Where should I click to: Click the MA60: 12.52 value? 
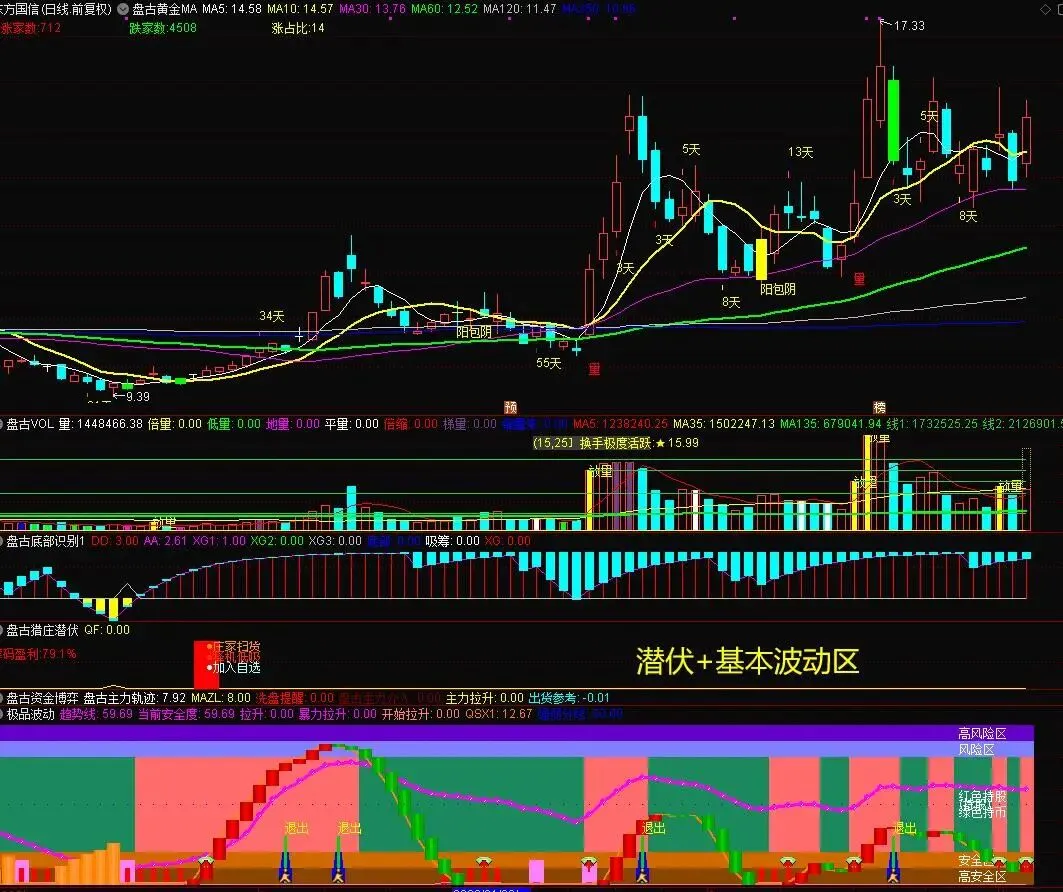tap(444, 9)
